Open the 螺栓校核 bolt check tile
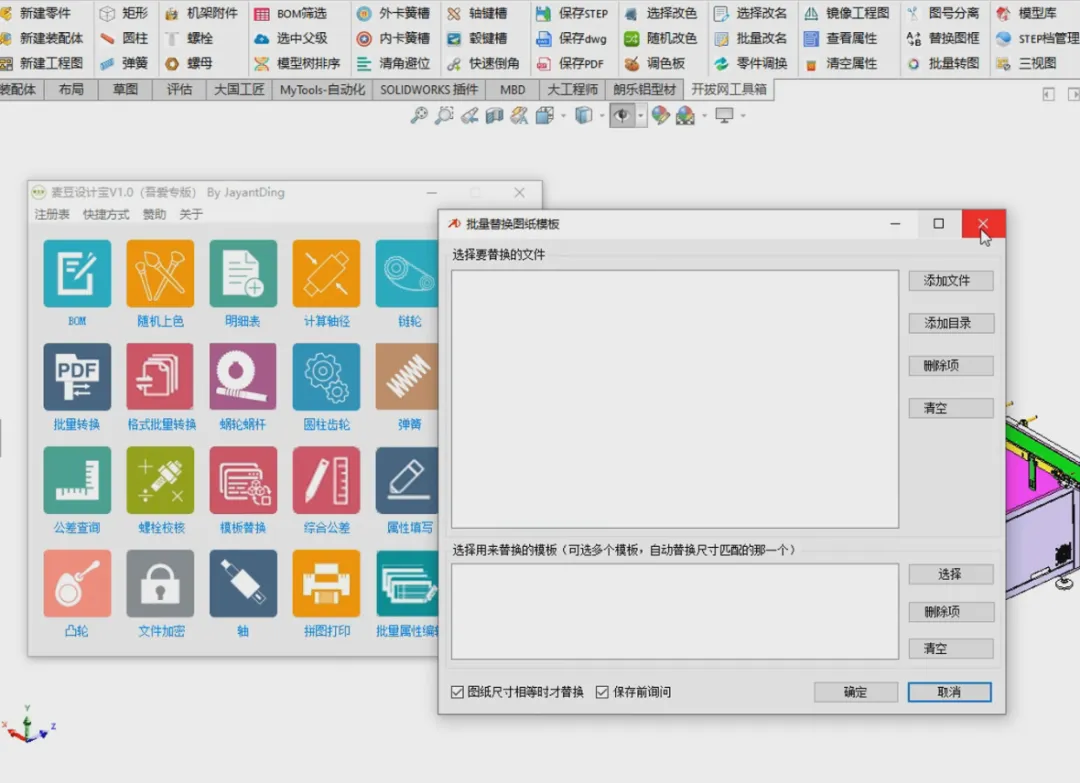1080x783 pixels. (160, 480)
